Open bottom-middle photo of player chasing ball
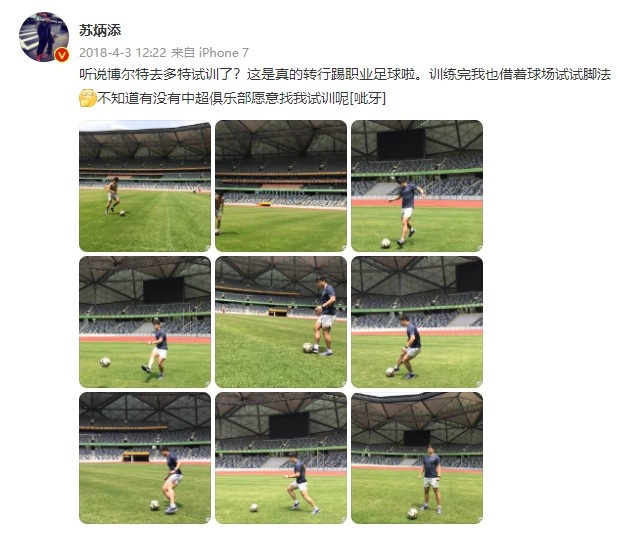 tap(281, 458)
